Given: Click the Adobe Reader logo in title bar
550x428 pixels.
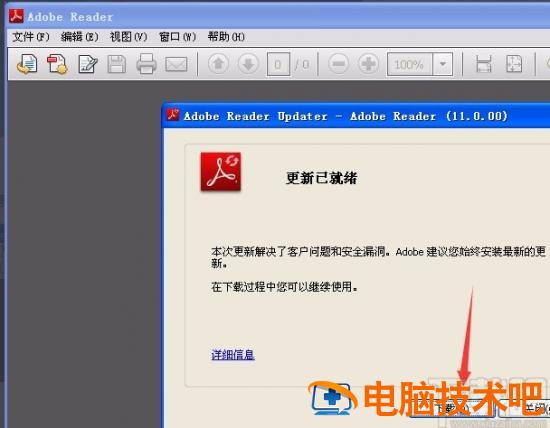Looking at the screenshot, I should click(16, 16).
